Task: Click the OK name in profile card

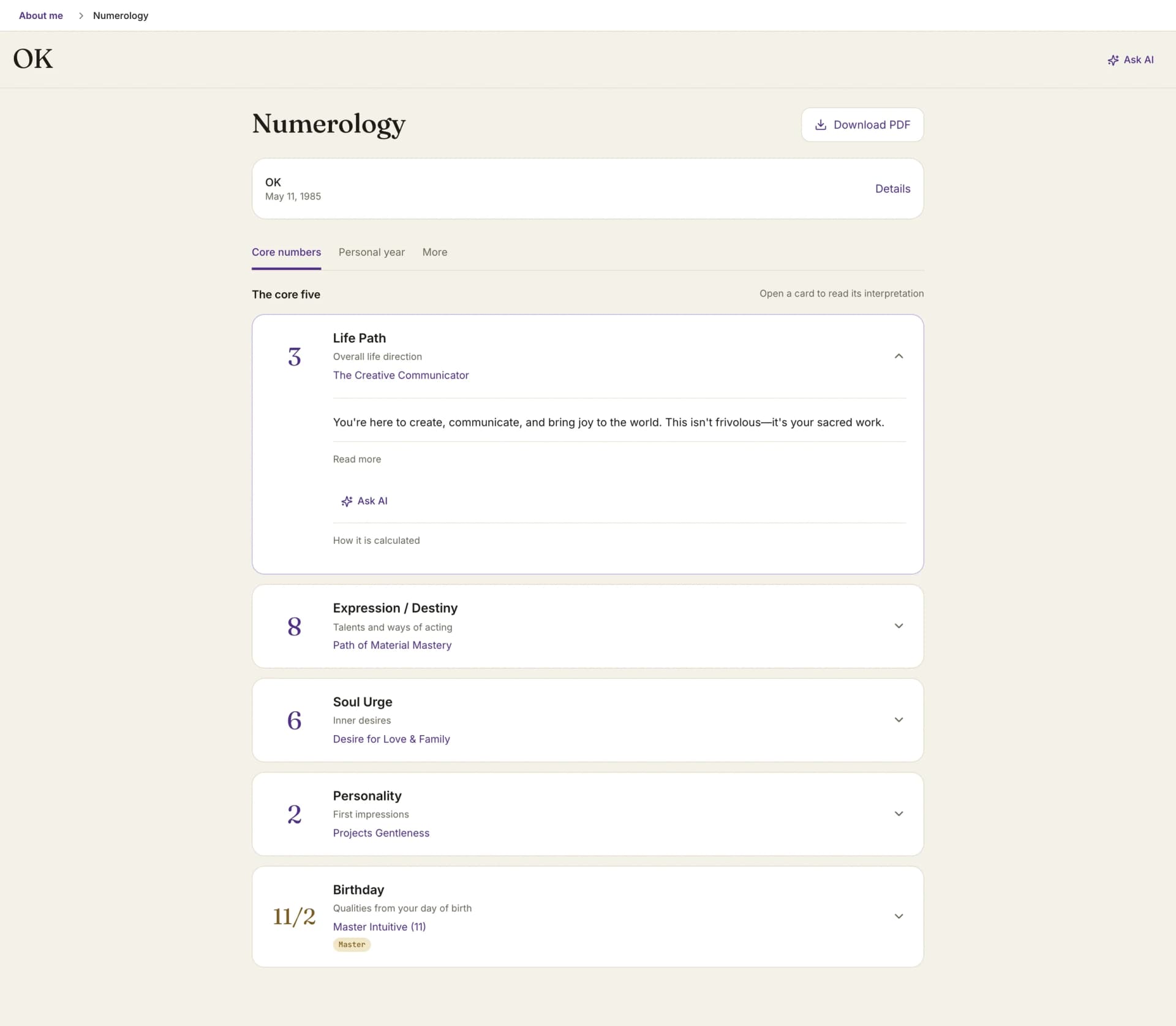Action: pos(273,183)
